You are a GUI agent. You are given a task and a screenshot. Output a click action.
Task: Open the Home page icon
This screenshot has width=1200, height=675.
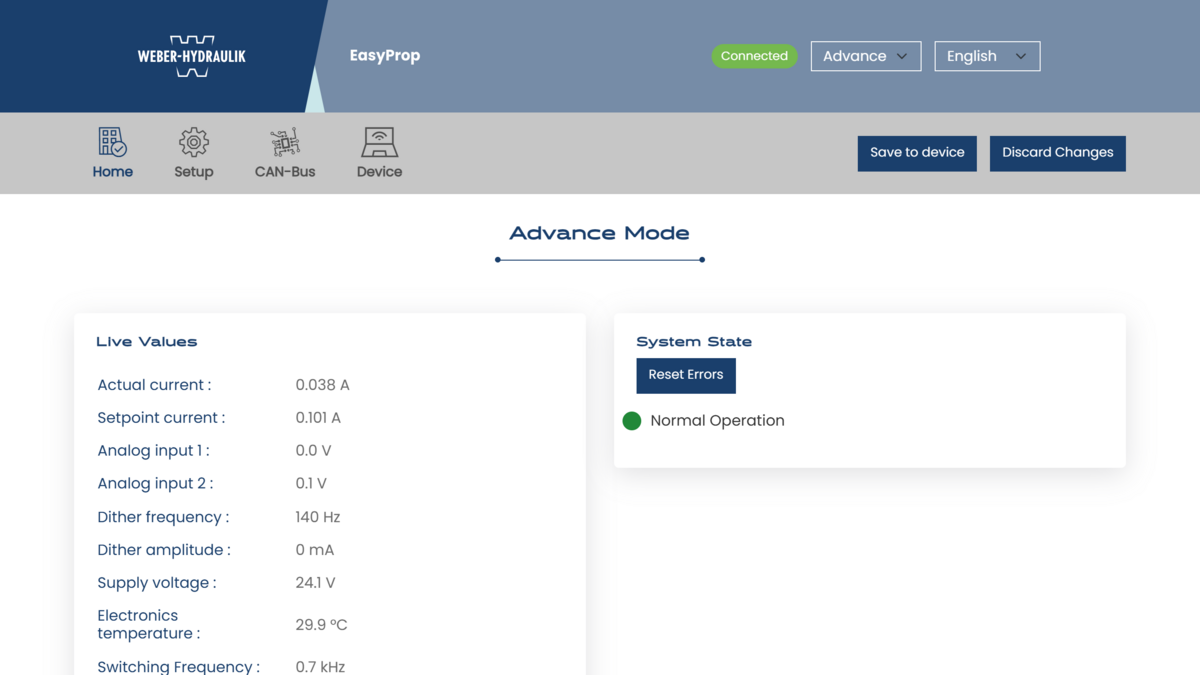(x=113, y=142)
